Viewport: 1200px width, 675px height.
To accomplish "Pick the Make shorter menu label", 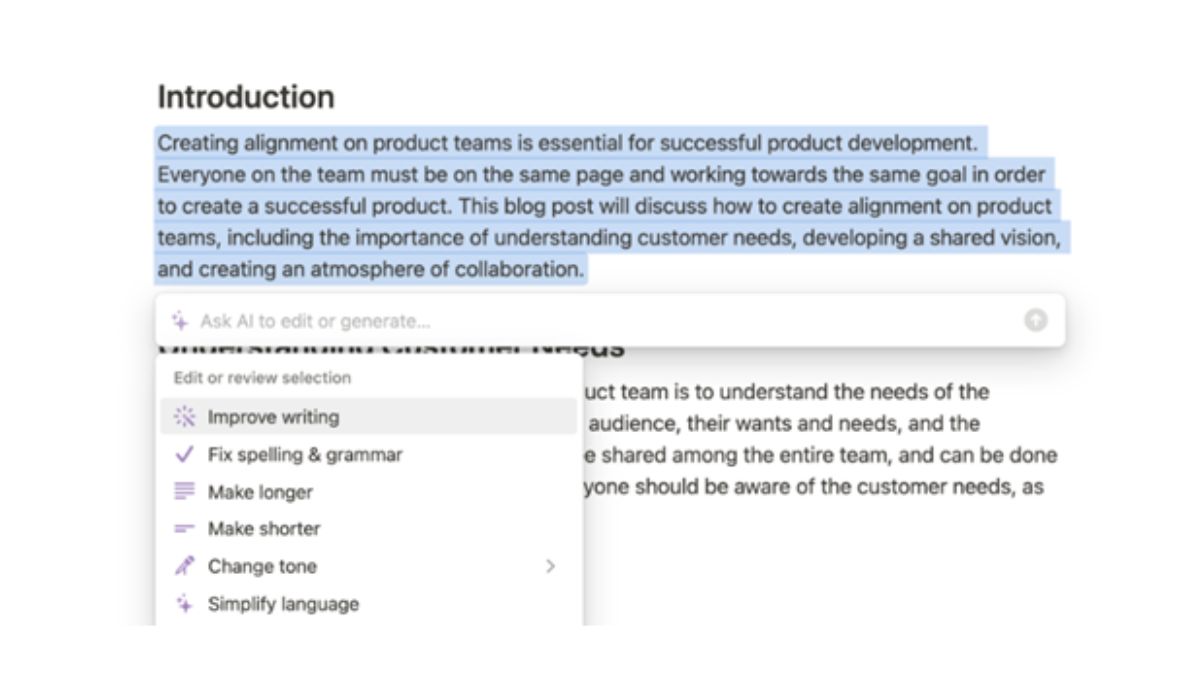I will [x=264, y=529].
